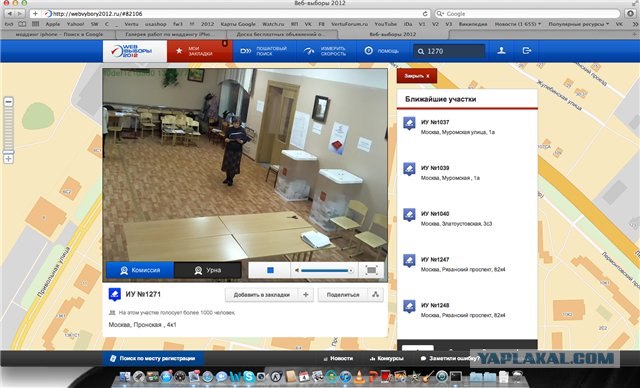Viewport: 640px width, 388px height.
Task: Show Safari top sites grid
Action: point(36,24)
